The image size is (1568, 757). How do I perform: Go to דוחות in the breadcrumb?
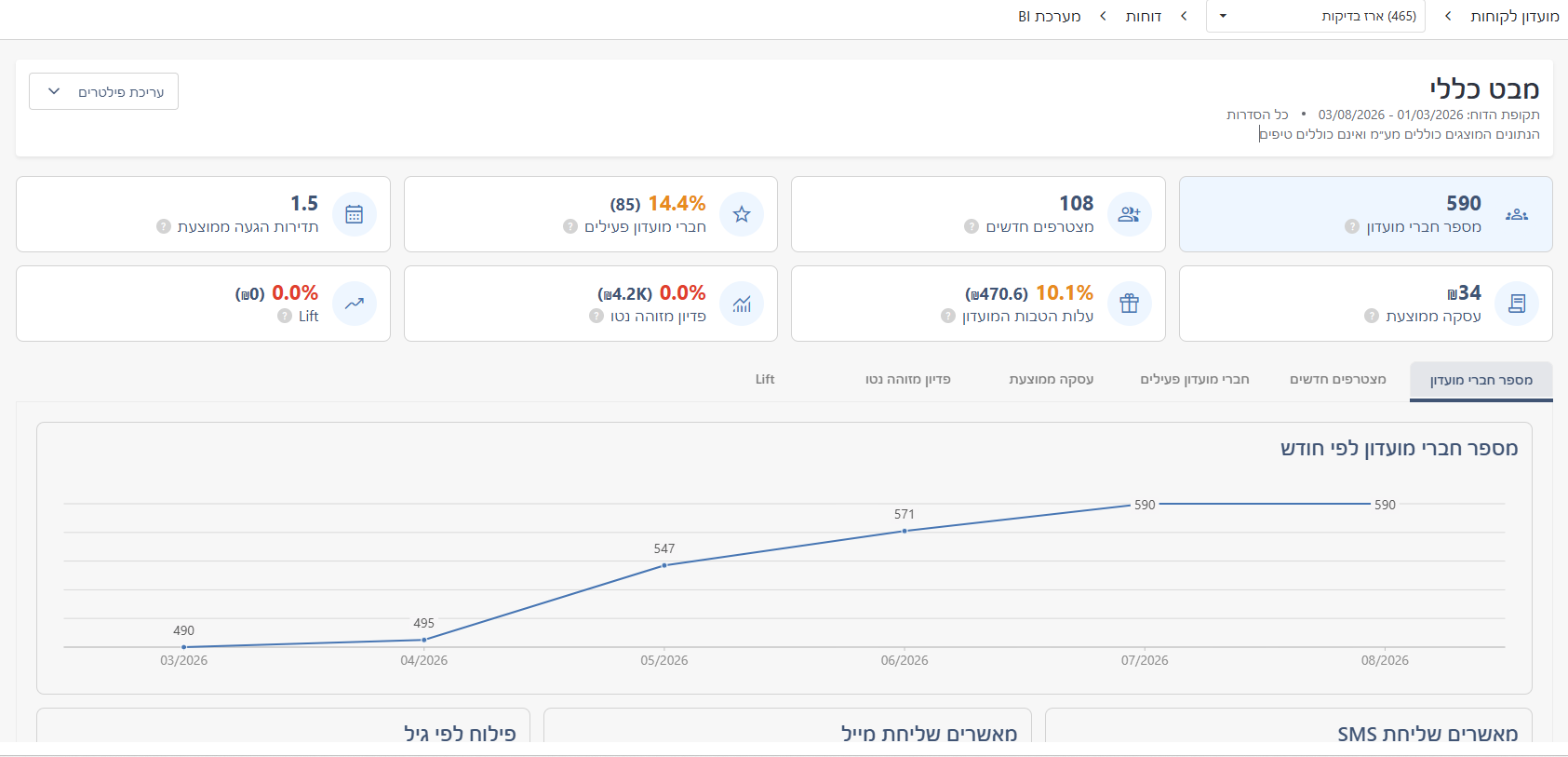(x=1143, y=16)
